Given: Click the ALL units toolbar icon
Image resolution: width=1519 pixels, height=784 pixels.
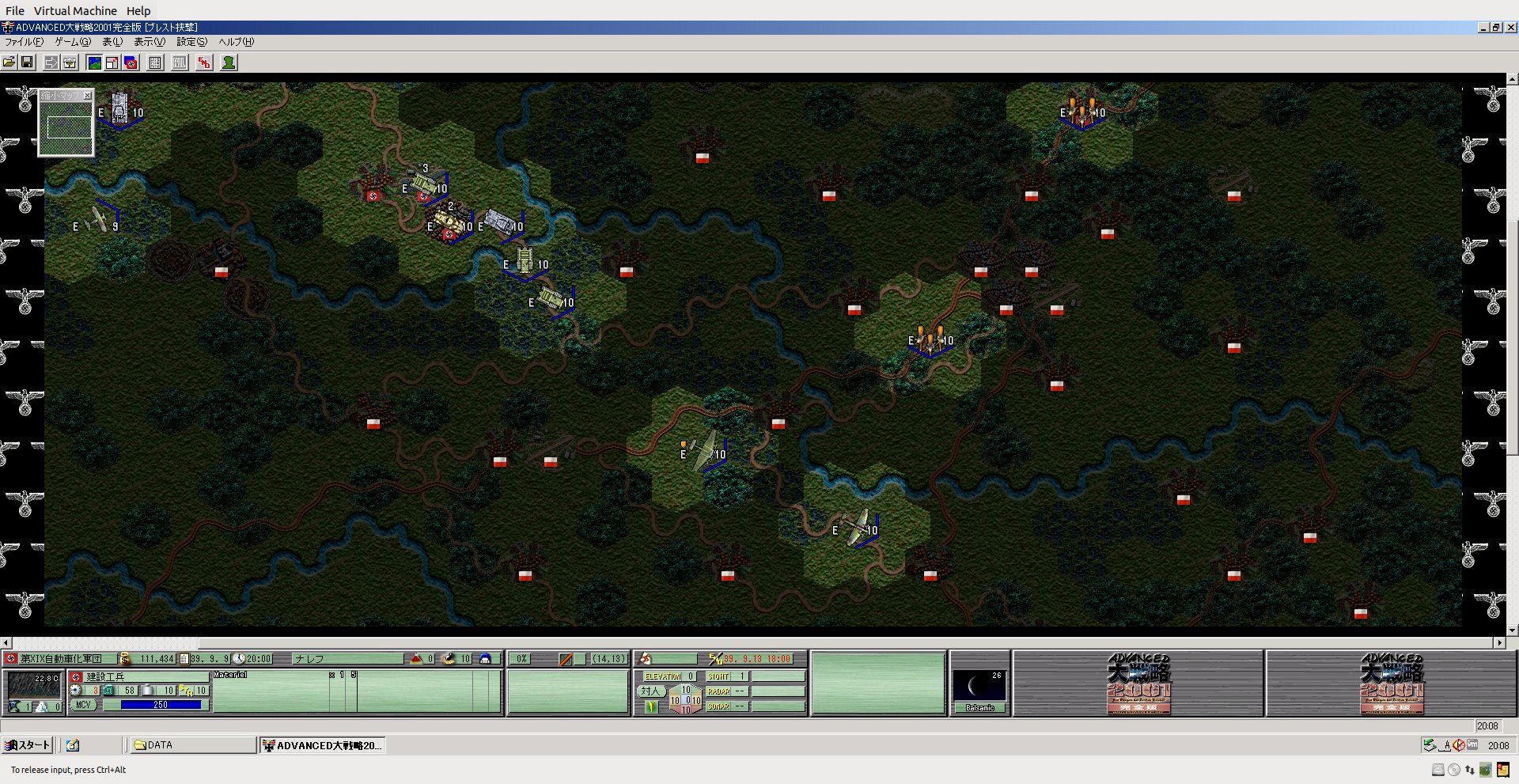Looking at the screenshot, I should [180, 62].
